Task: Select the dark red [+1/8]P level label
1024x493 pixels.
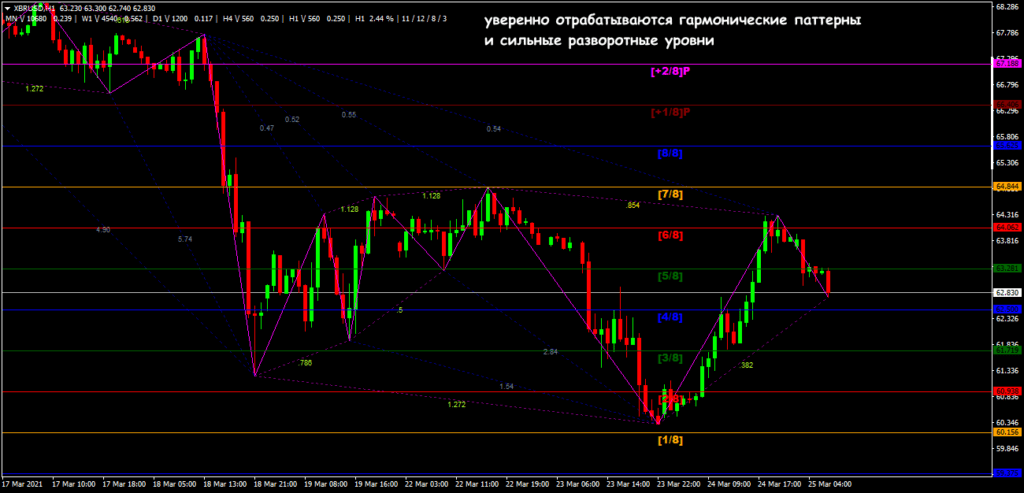Action: (669, 112)
